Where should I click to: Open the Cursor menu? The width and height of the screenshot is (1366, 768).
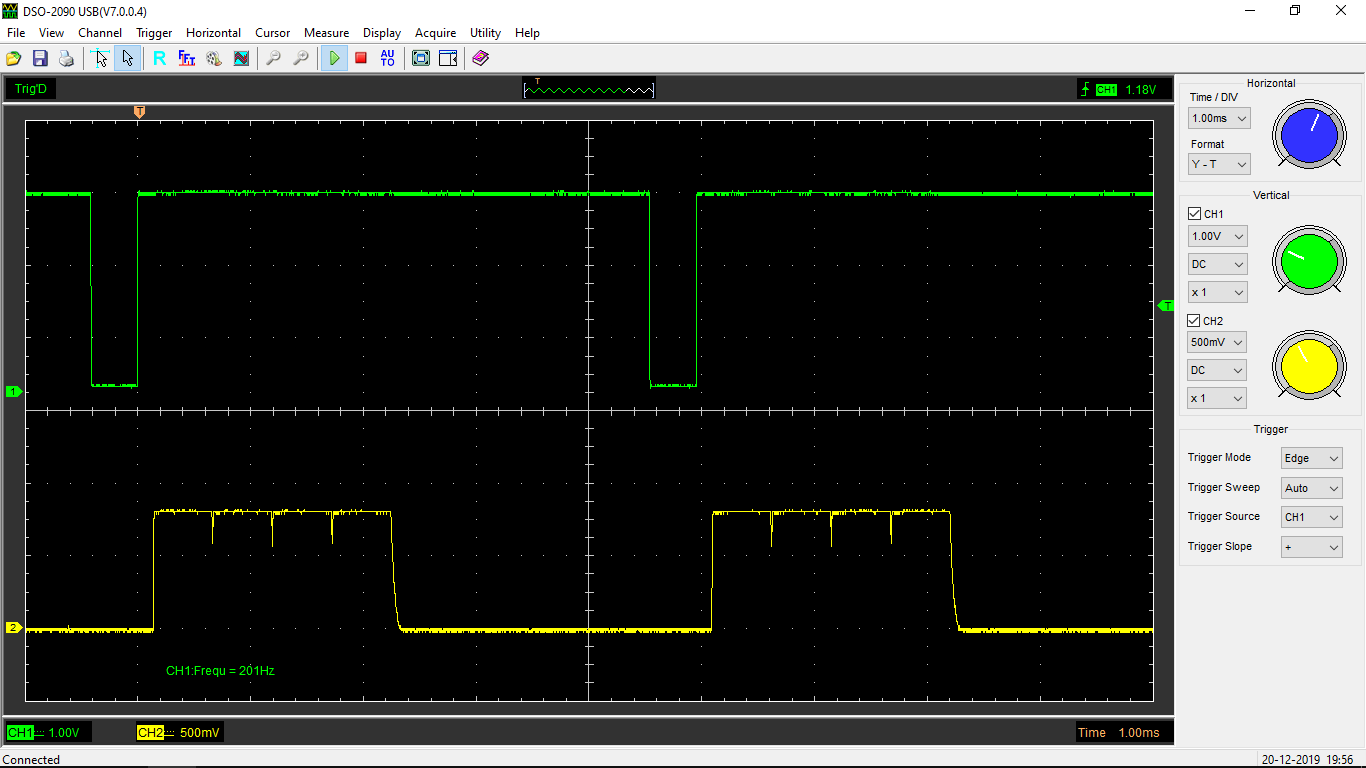(272, 33)
